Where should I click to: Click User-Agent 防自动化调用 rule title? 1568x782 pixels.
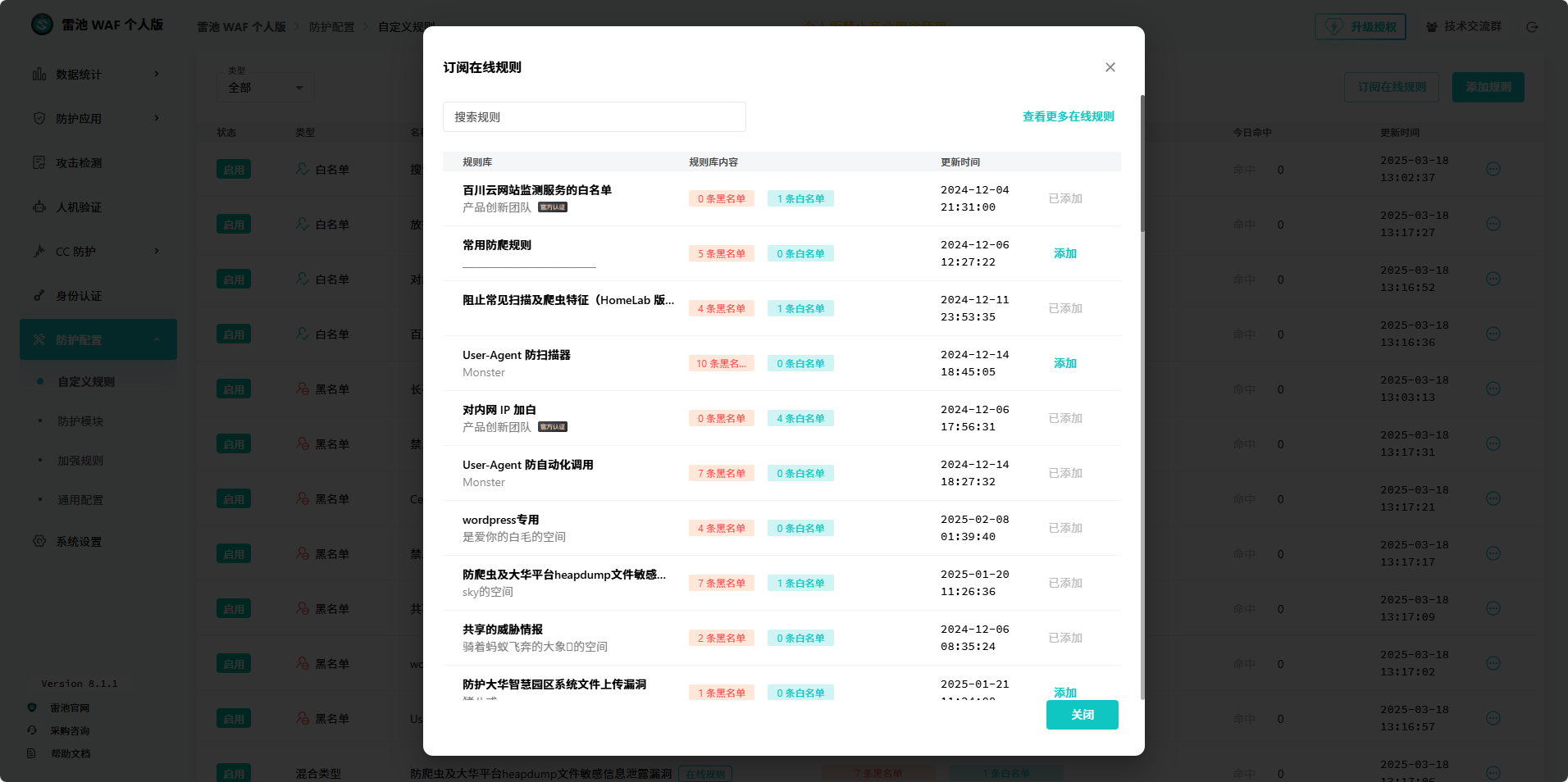tap(528, 465)
